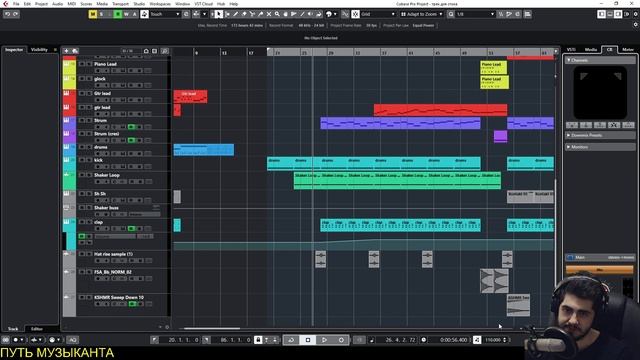Click the Play transport button
Viewport: 640px width, 360px height.
324,340
